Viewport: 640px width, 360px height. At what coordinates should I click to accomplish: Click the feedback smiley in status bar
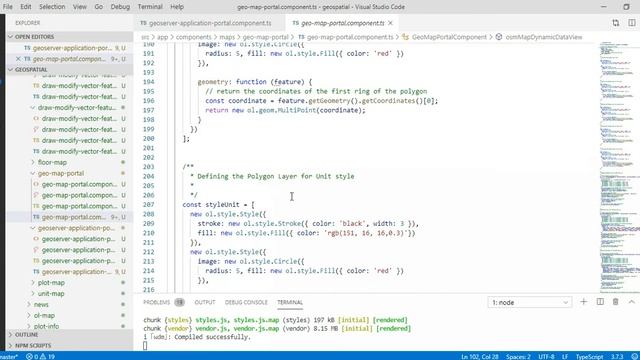635,357
